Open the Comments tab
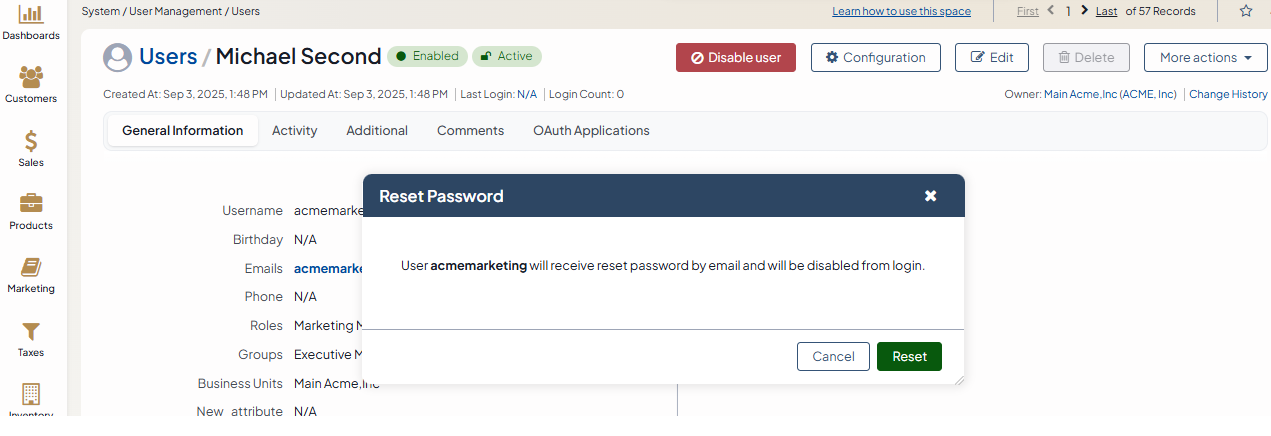The width and height of the screenshot is (1271, 436). click(470, 131)
